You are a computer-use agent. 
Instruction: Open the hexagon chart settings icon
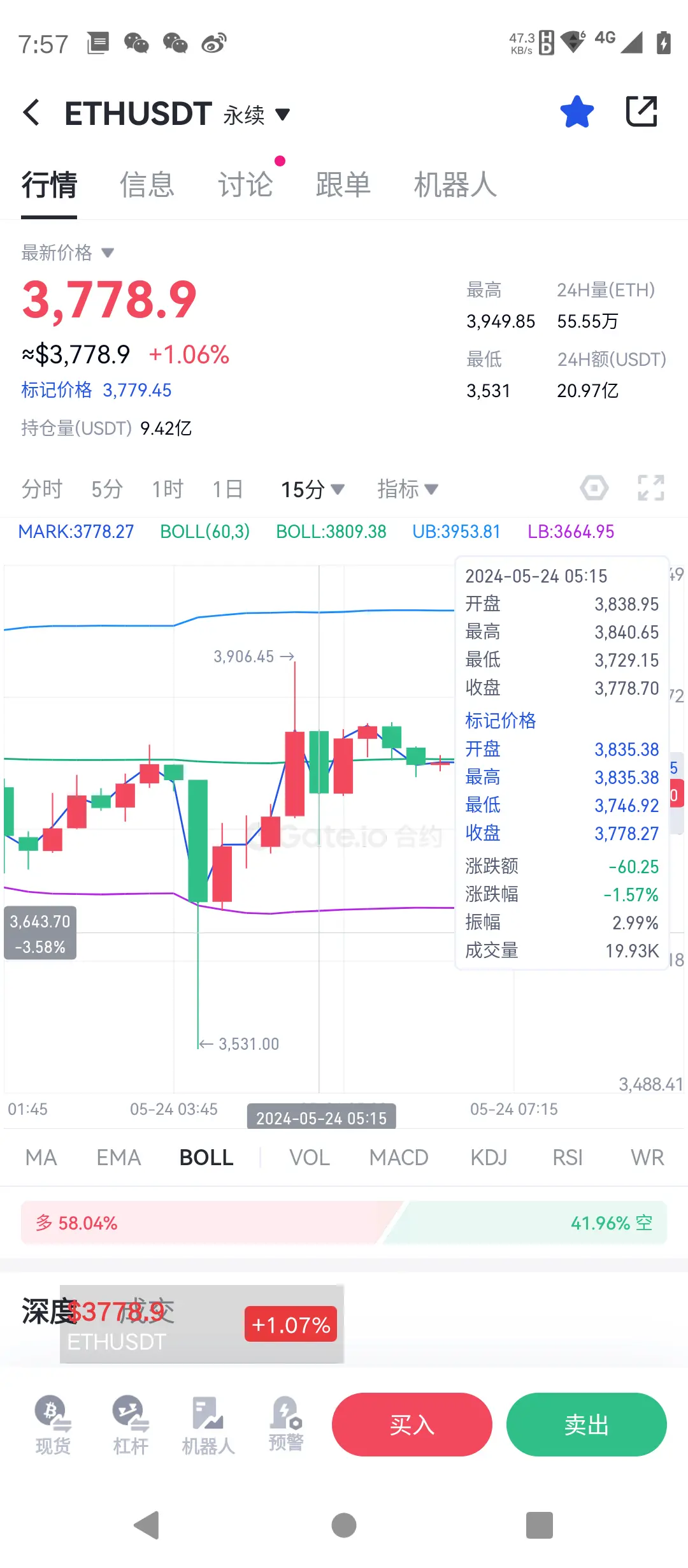(594, 489)
